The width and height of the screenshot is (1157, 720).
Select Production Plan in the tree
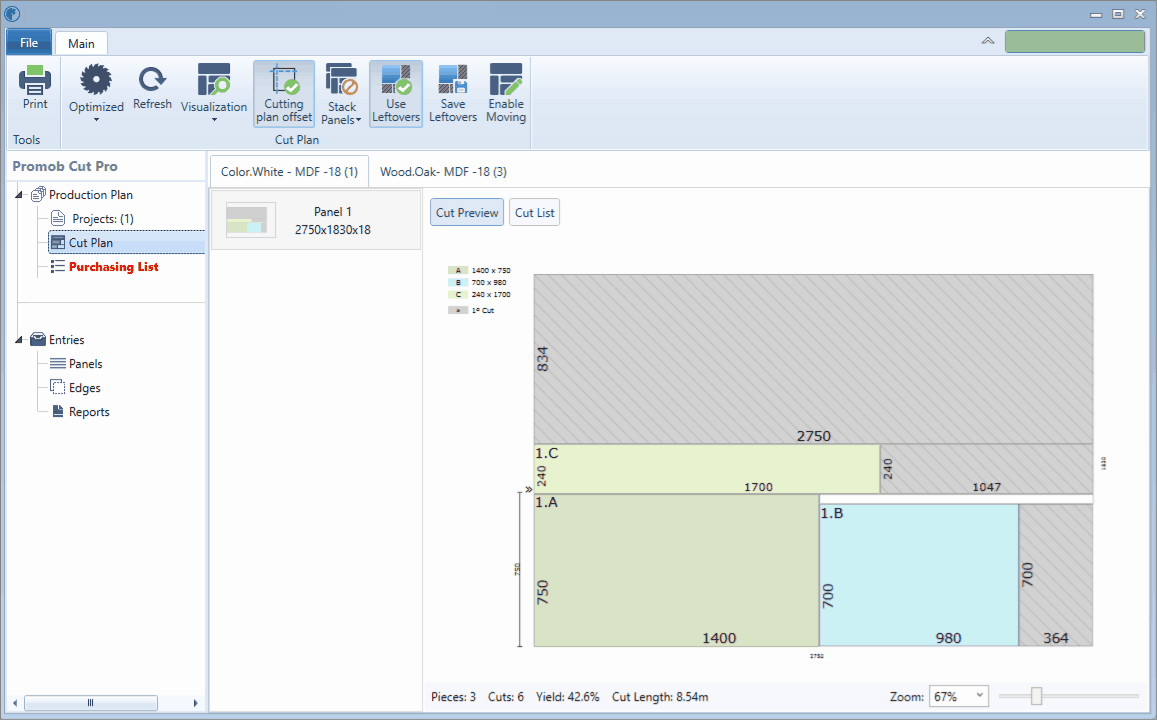coord(91,195)
